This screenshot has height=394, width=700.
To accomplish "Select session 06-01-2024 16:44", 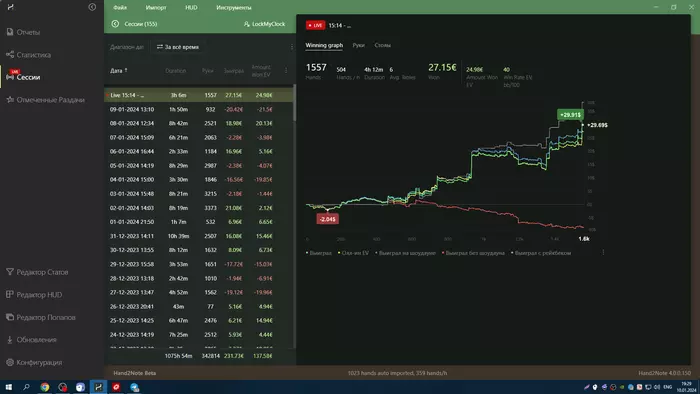I will click(x=199, y=151).
